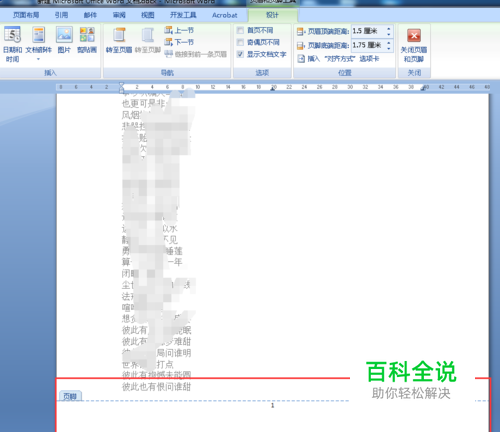500x432 pixels.
Task: Insert a Picture (图片) into the footer
Action: pos(64,41)
